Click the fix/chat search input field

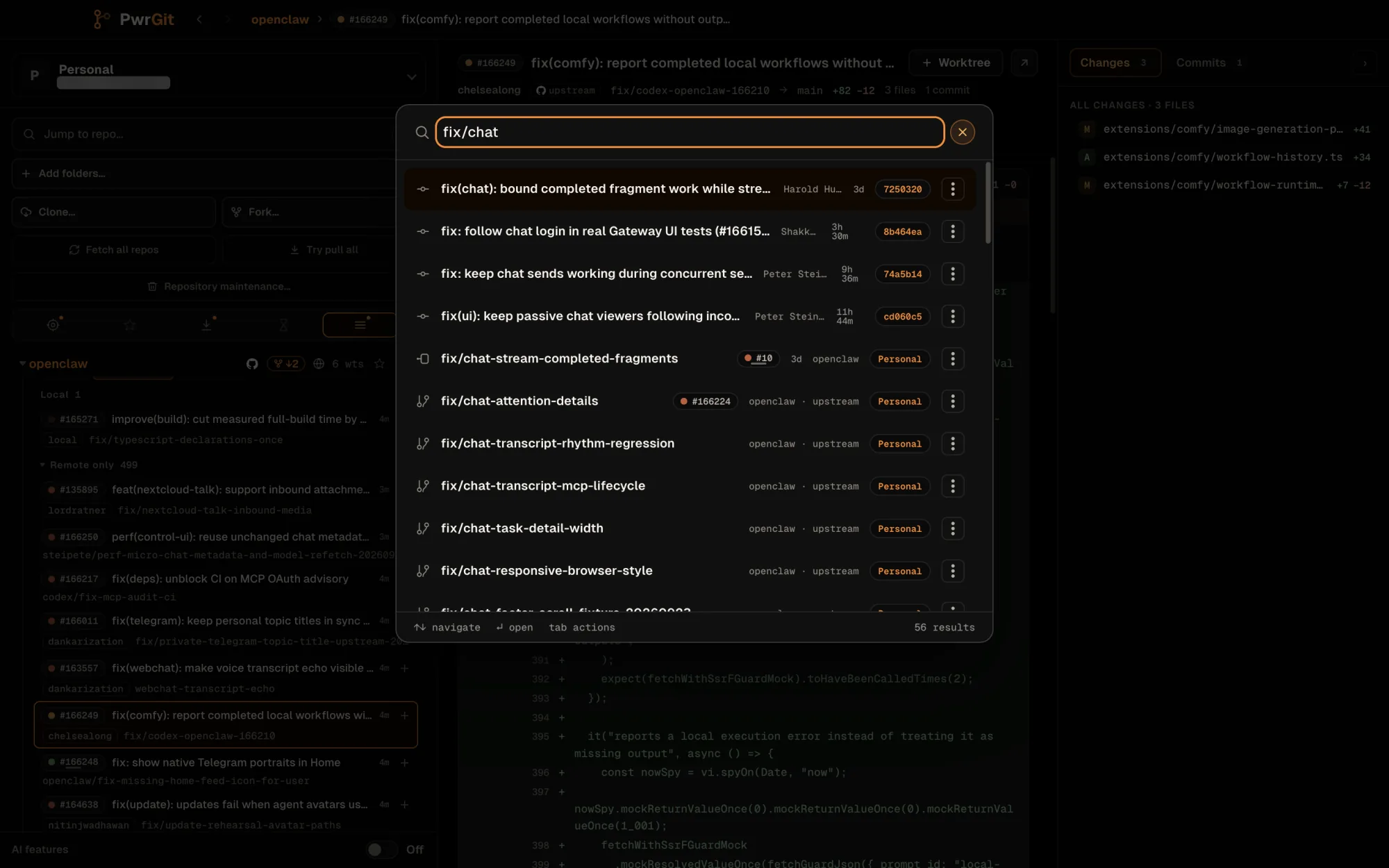pyautogui.click(x=690, y=132)
